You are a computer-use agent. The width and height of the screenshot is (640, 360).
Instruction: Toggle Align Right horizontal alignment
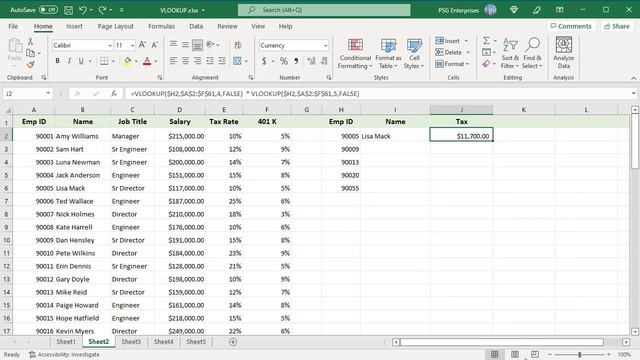pyautogui.click(x=198, y=61)
